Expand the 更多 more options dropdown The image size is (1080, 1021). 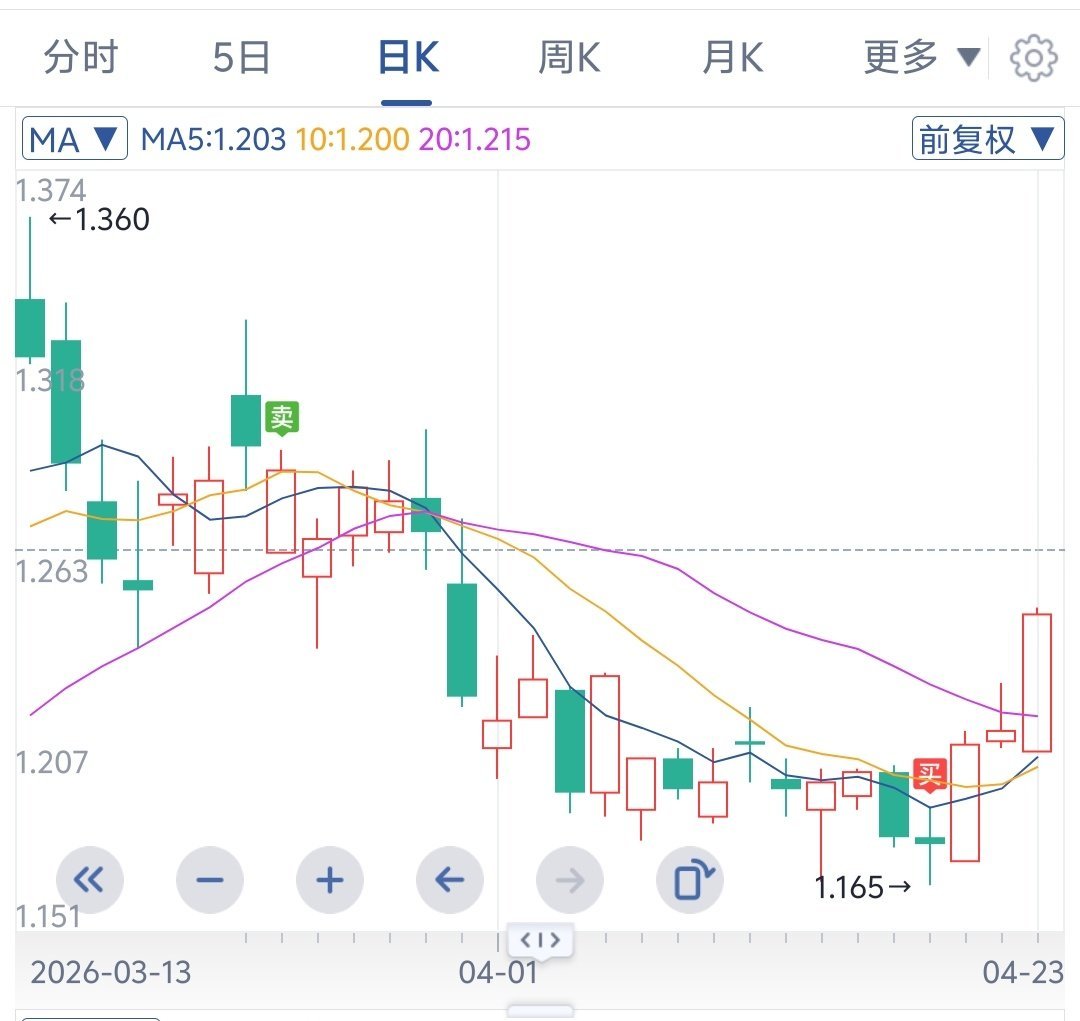click(x=919, y=57)
